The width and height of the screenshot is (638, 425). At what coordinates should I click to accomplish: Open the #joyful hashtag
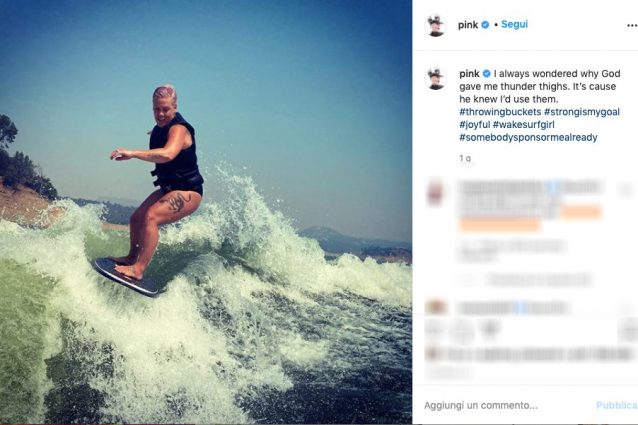474,124
